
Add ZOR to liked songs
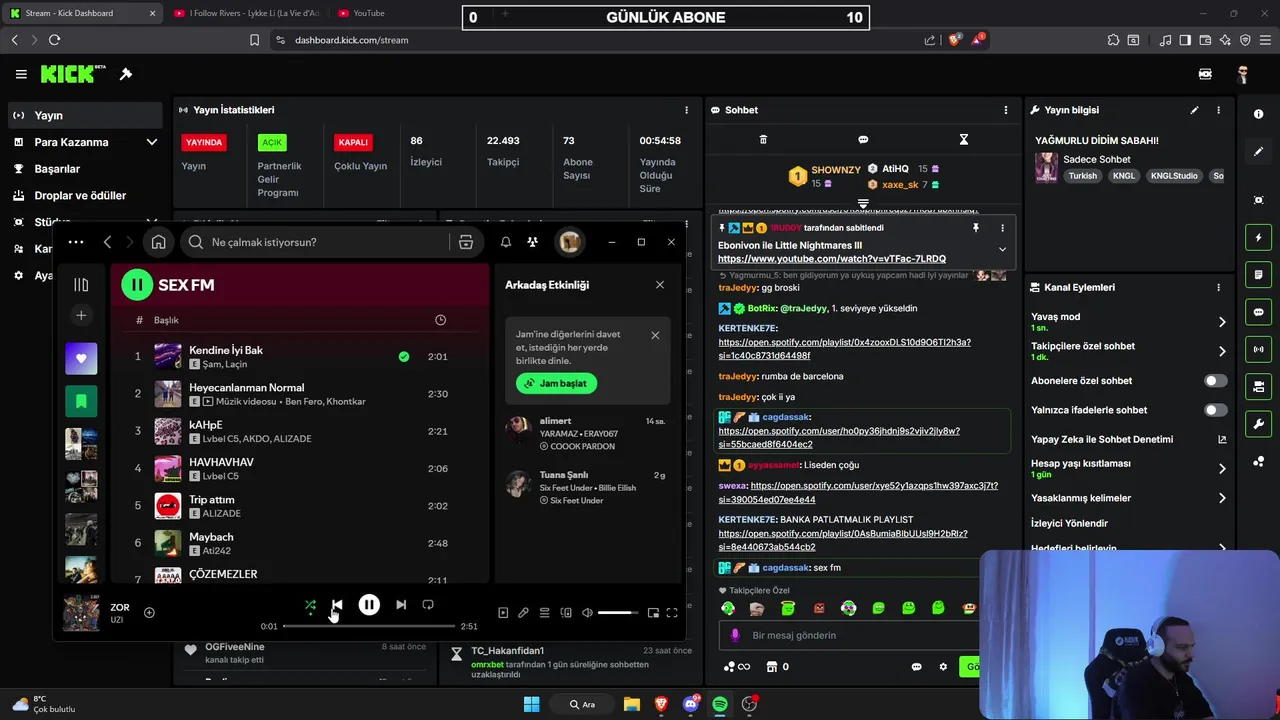coord(149,613)
